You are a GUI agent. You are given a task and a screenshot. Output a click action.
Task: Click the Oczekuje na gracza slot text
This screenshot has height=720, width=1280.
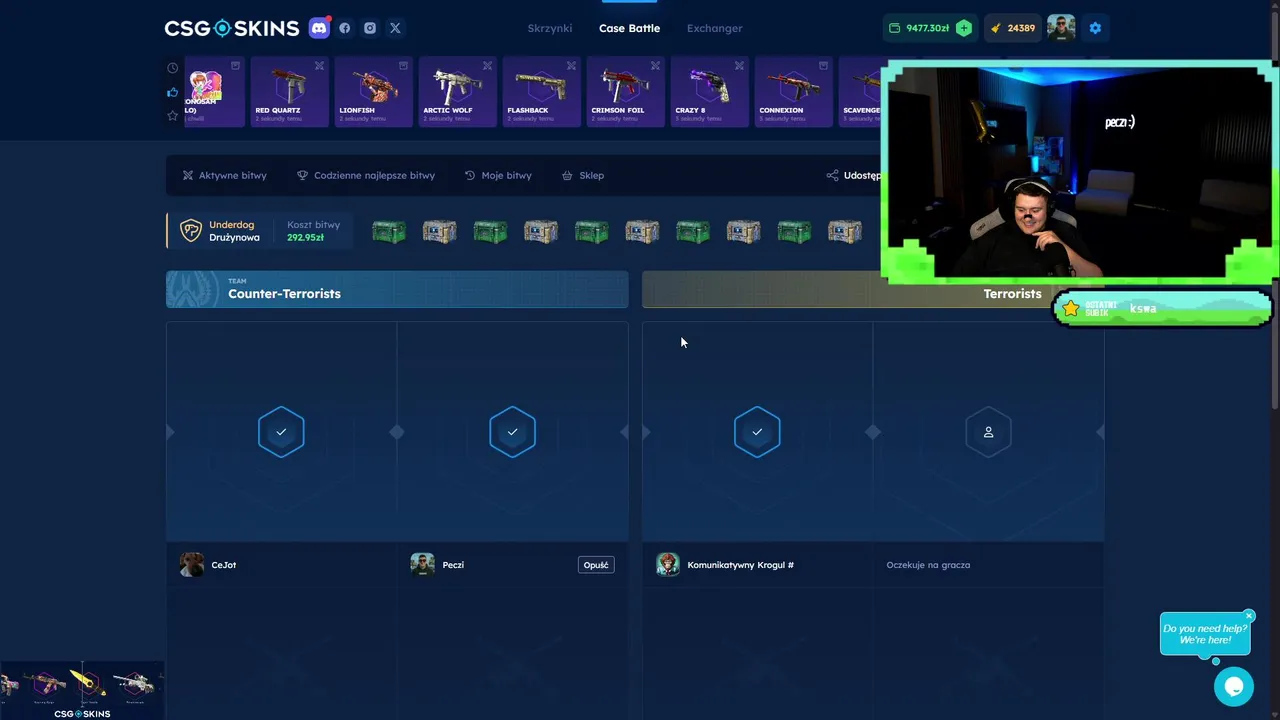pos(928,565)
